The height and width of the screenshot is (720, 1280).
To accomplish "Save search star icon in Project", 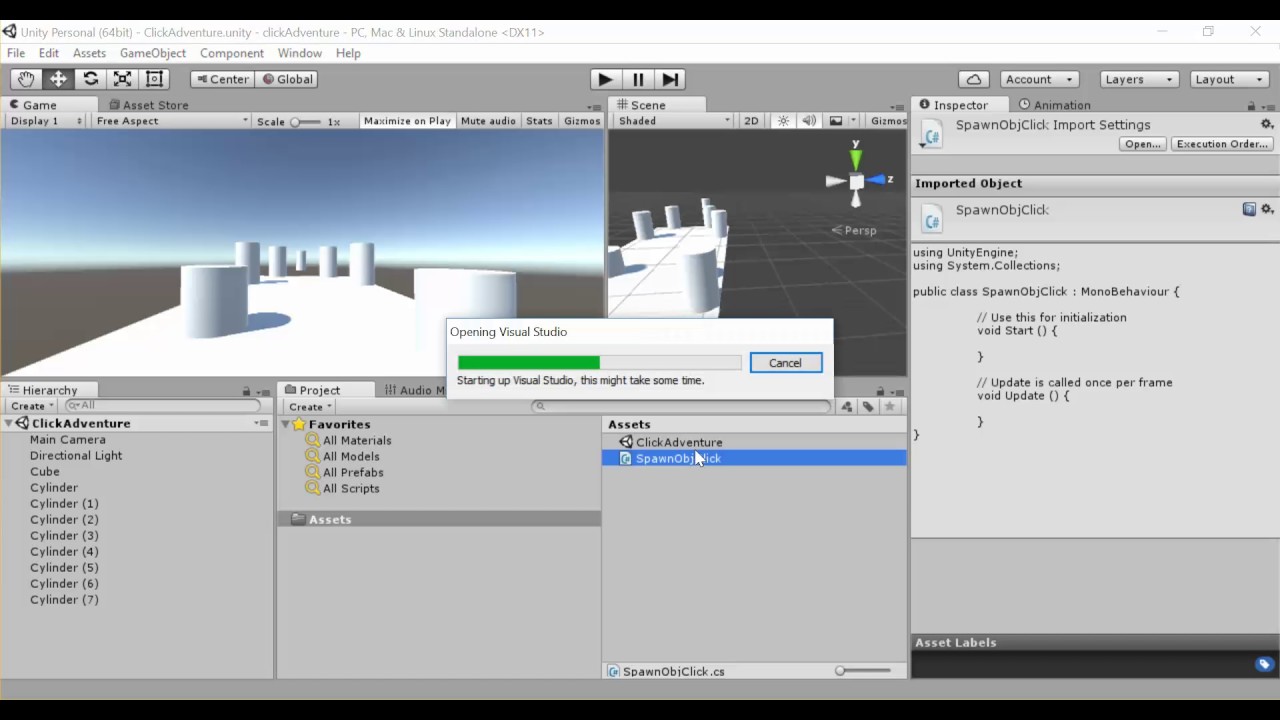I will [x=890, y=406].
